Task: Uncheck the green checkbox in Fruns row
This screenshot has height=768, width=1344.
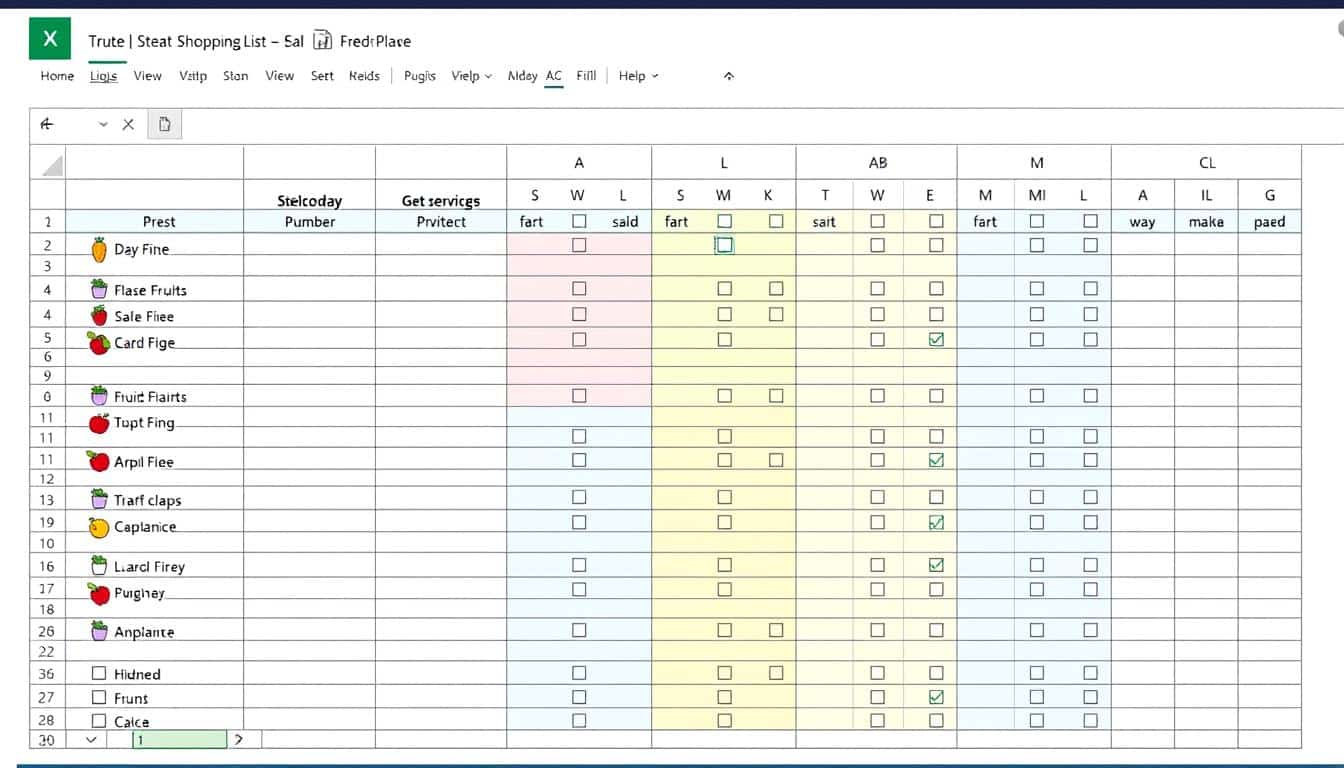Action: point(936,697)
